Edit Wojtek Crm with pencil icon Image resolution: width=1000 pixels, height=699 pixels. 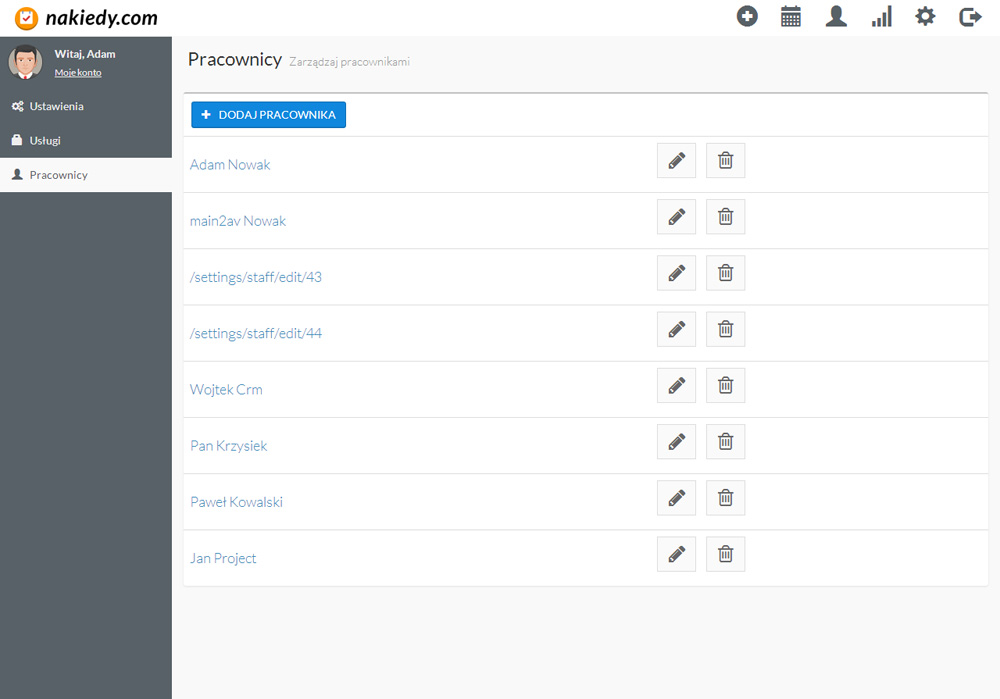coord(677,385)
